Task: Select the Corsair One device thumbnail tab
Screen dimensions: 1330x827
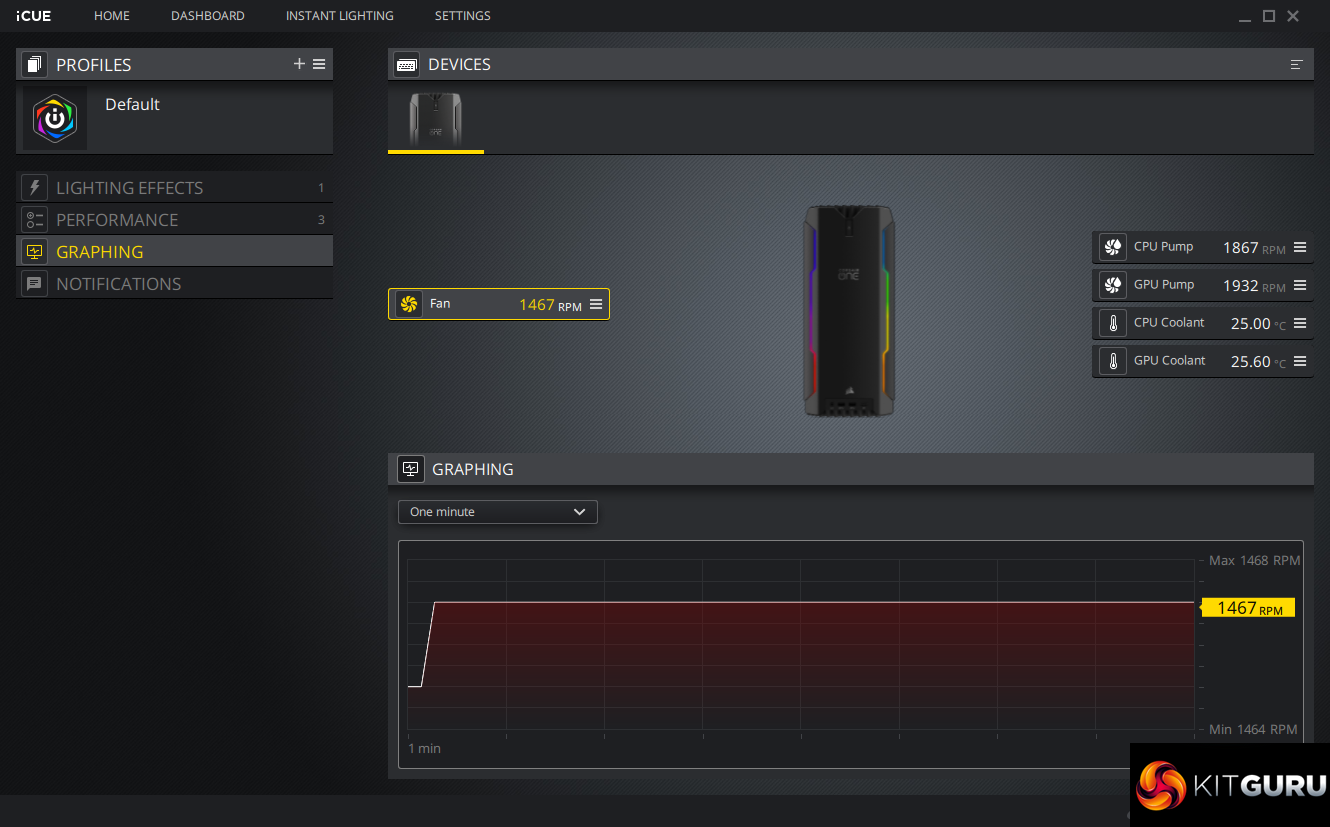Action: click(x=435, y=119)
